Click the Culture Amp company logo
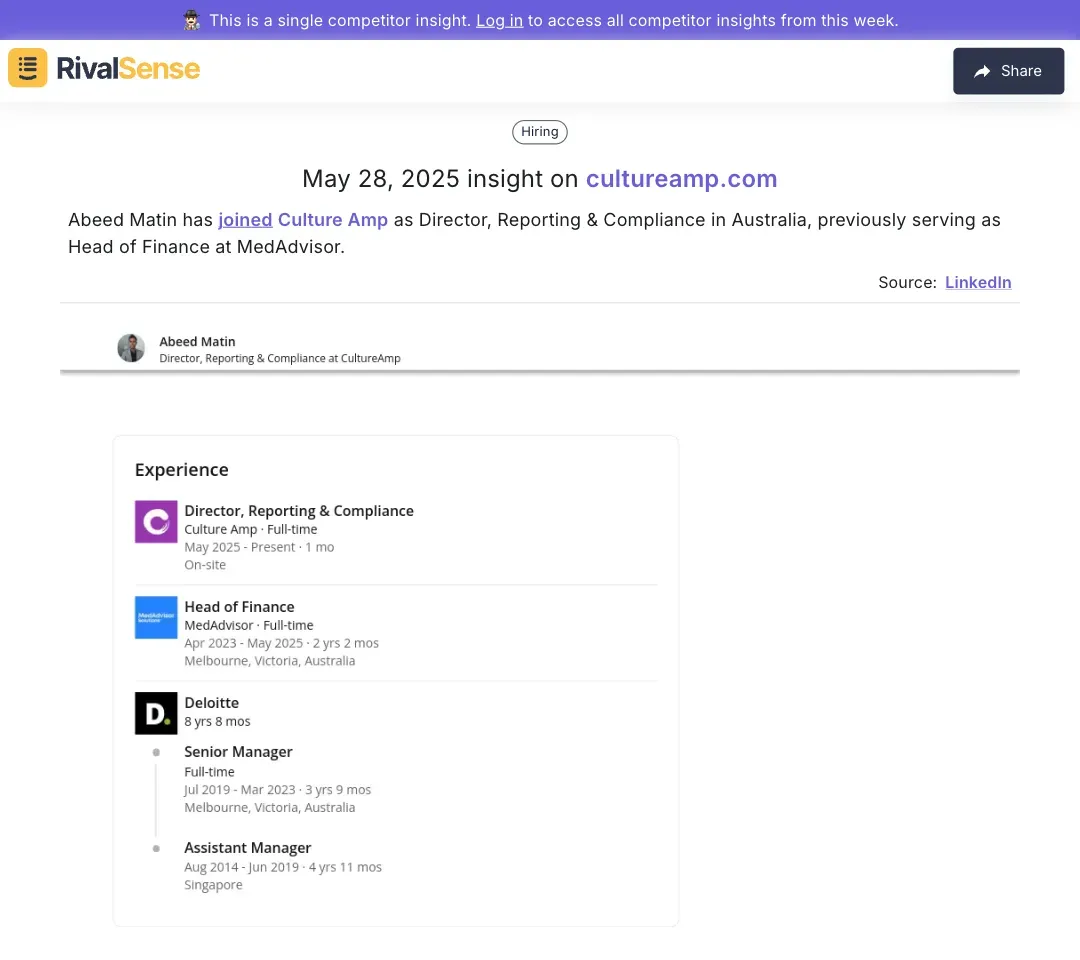The height and width of the screenshot is (960, 1080). click(x=156, y=521)
